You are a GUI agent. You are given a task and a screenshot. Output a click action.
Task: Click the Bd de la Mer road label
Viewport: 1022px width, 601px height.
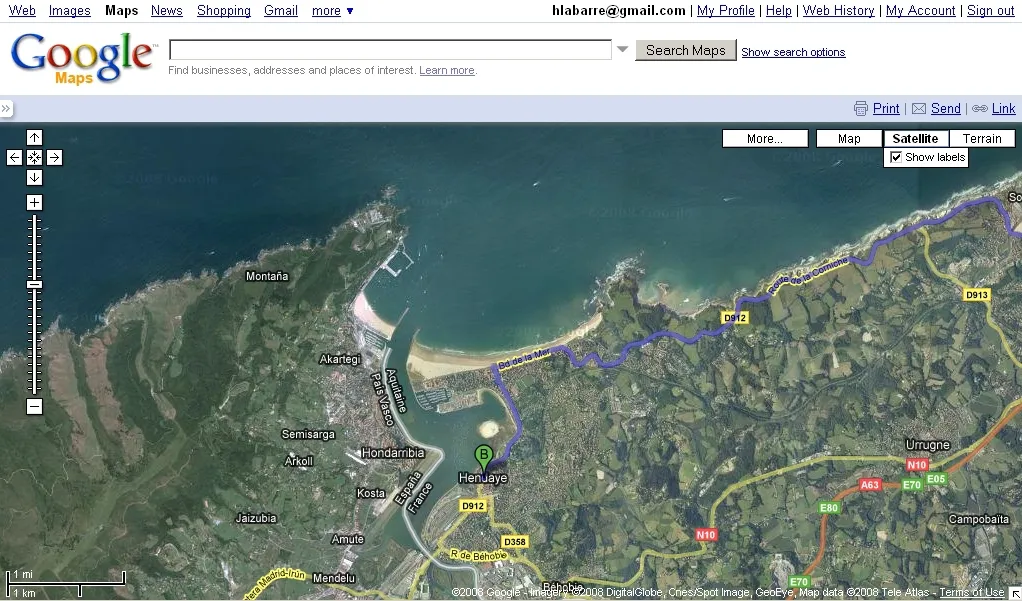point(524,359)
